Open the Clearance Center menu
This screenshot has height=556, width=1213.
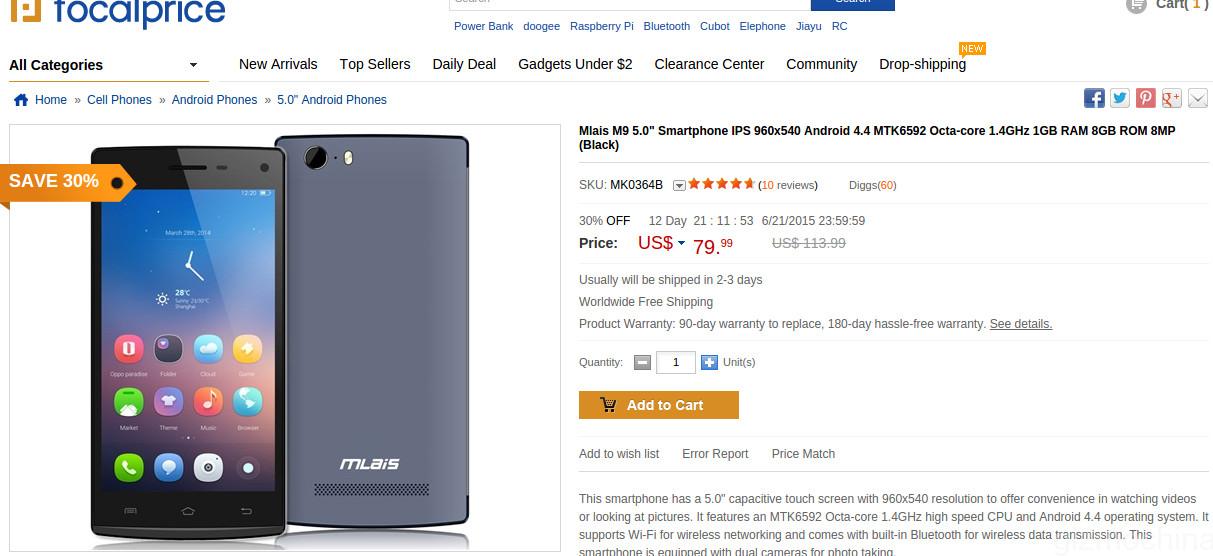click(709, 64)
